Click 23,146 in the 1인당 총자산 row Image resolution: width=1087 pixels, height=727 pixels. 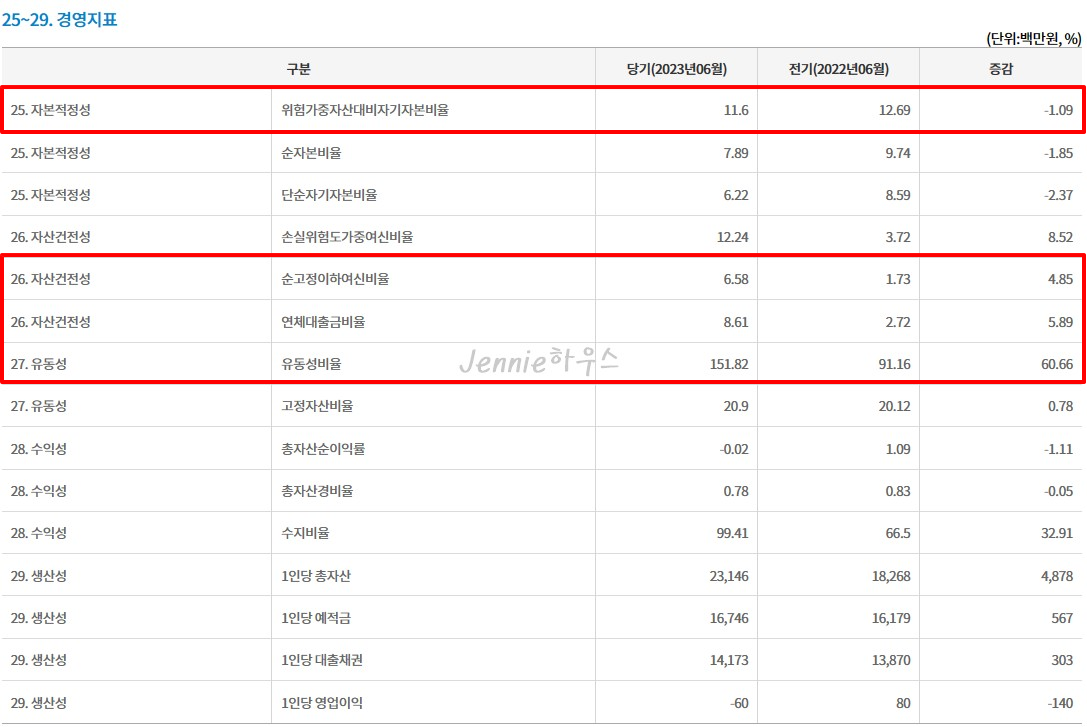click(x=729, y=576)
